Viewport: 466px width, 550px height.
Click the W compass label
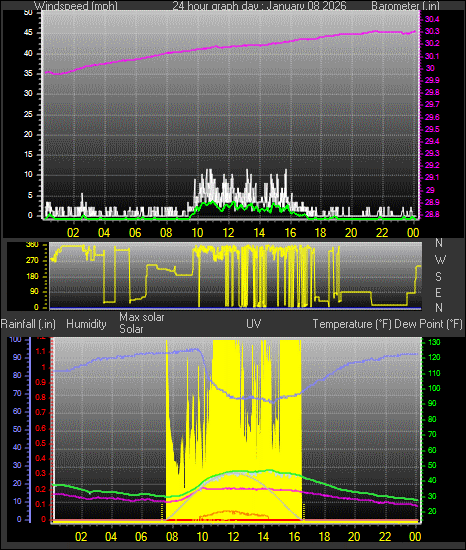point(440,260)
